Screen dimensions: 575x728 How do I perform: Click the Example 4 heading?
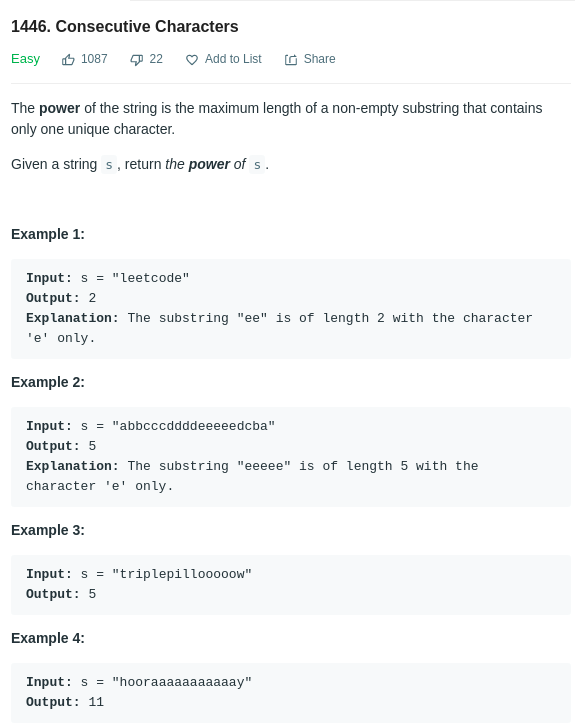tap(48, 638)
